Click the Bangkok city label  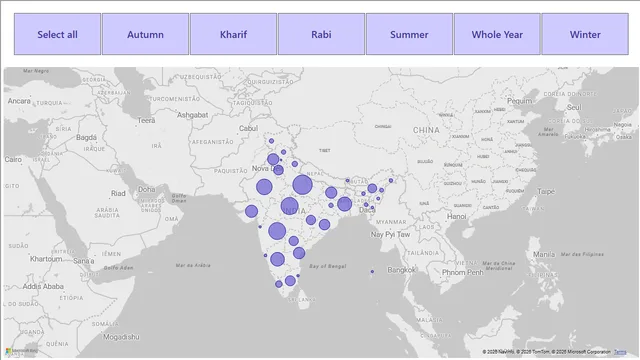[x=402, y=270]
